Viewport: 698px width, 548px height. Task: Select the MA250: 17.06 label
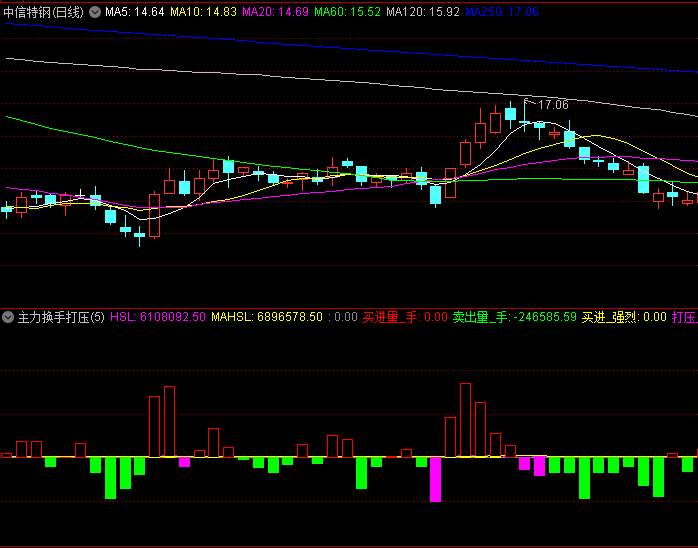tap(502, 12)
